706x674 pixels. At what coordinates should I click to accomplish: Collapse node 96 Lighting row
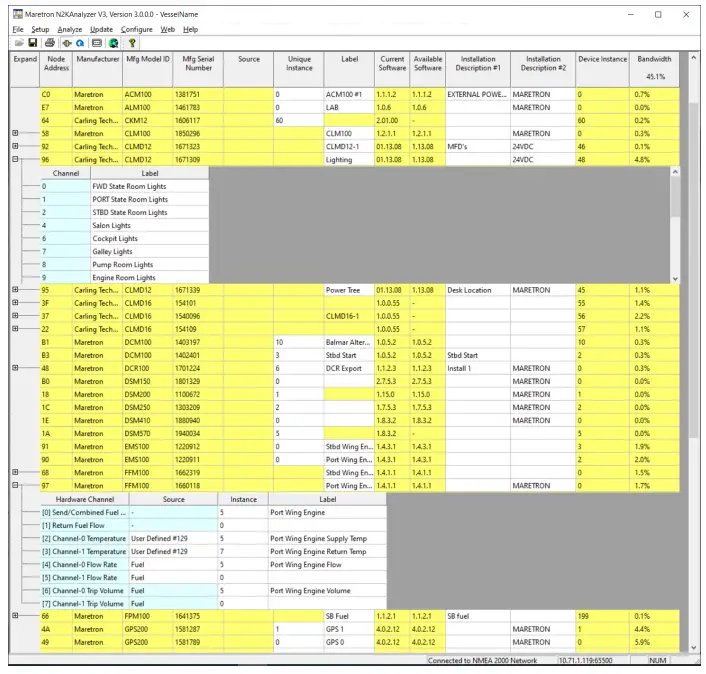(15, 159)
